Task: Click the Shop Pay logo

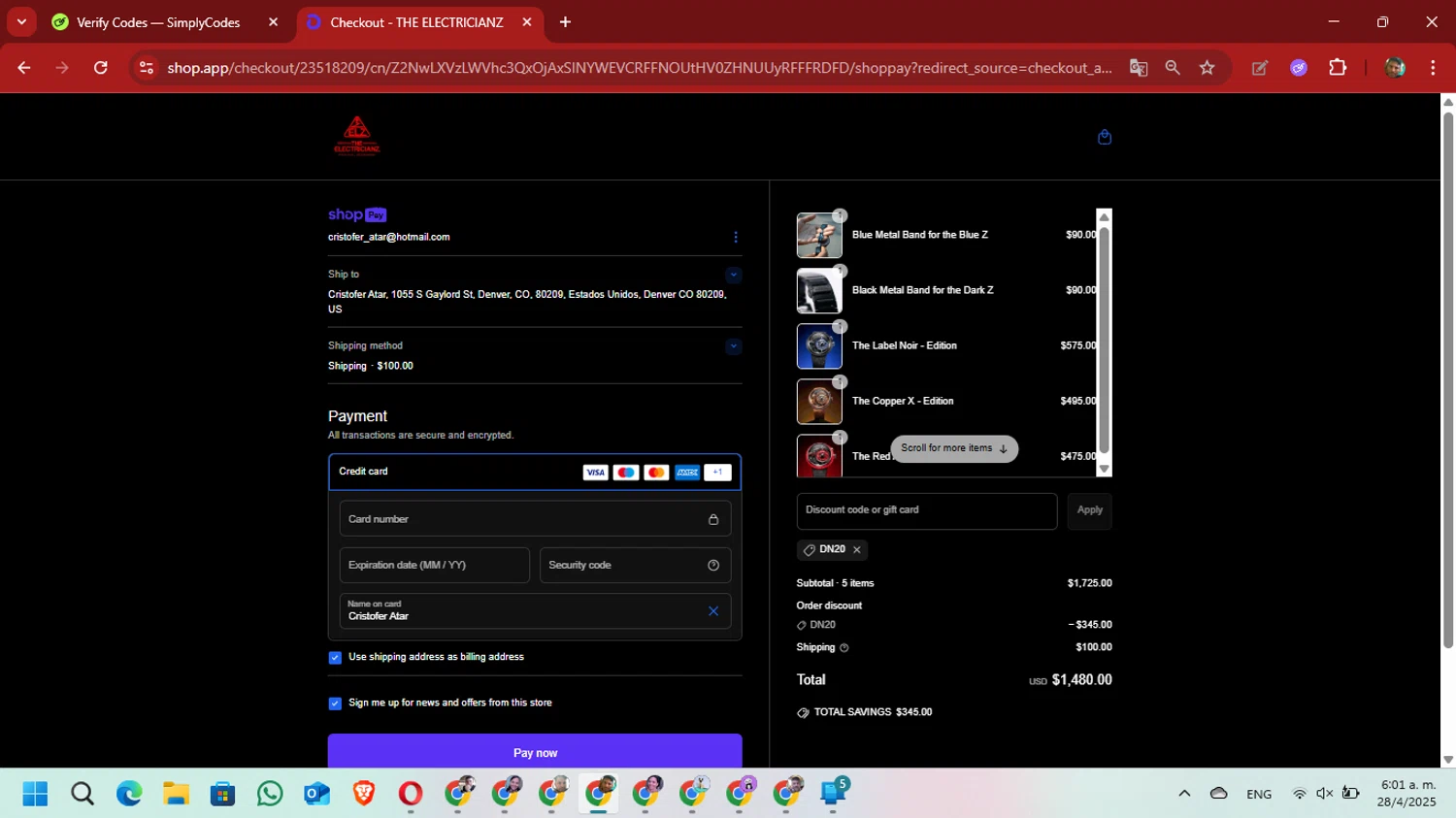Action: (x=357, y=214)
